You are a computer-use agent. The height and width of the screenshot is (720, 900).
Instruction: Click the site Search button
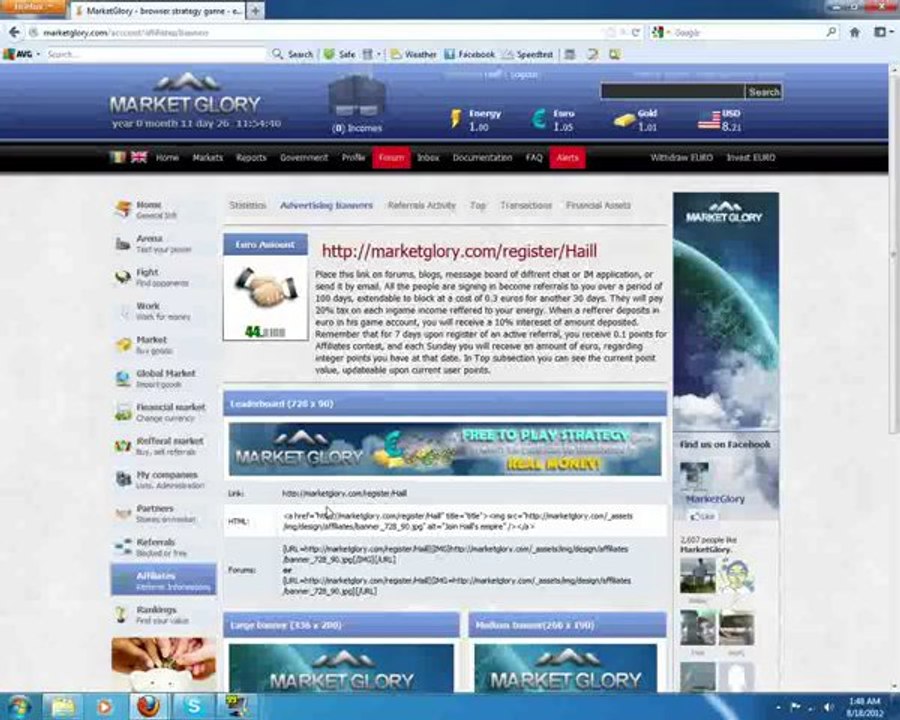point(763,91)
